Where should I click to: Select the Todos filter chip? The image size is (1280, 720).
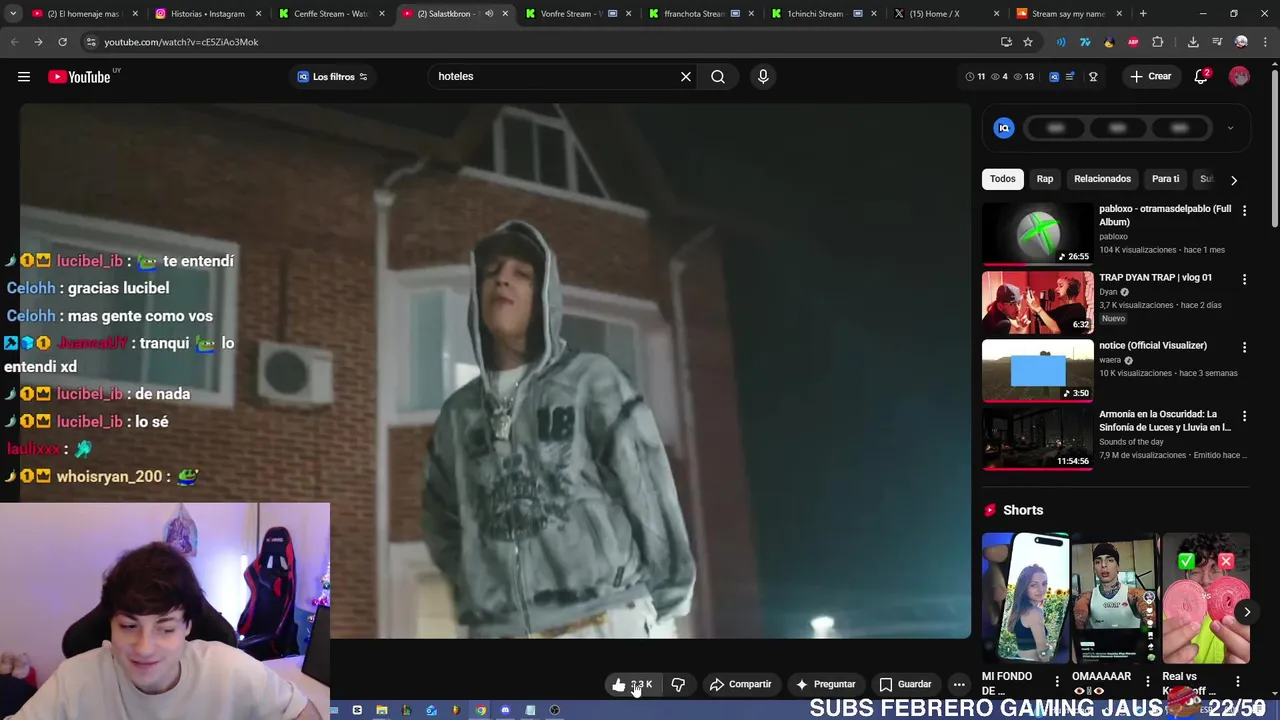click(1002, 179)
